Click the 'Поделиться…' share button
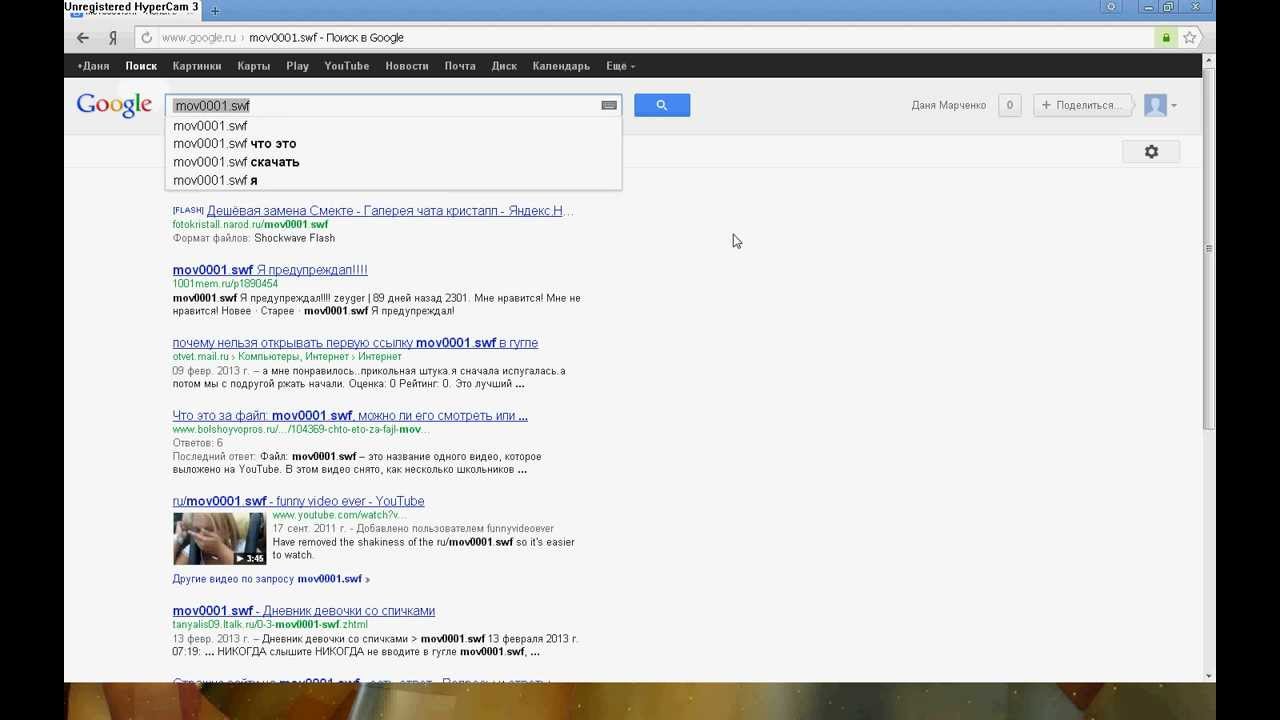This screenshot has height=720, width=1280. (1082, 105)
